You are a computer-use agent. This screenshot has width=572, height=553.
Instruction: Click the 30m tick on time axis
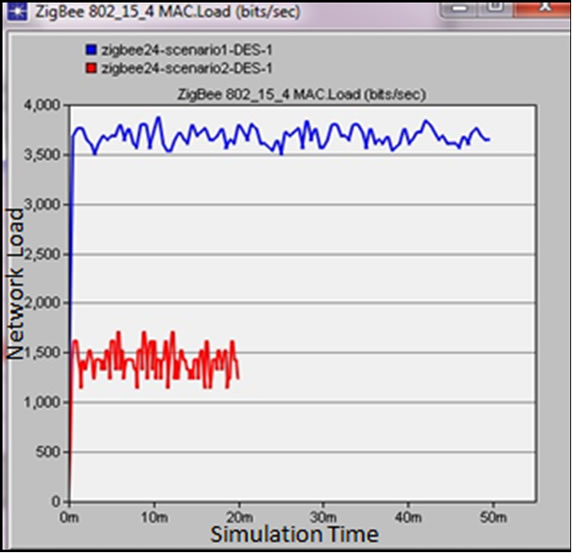click(323, 517)
